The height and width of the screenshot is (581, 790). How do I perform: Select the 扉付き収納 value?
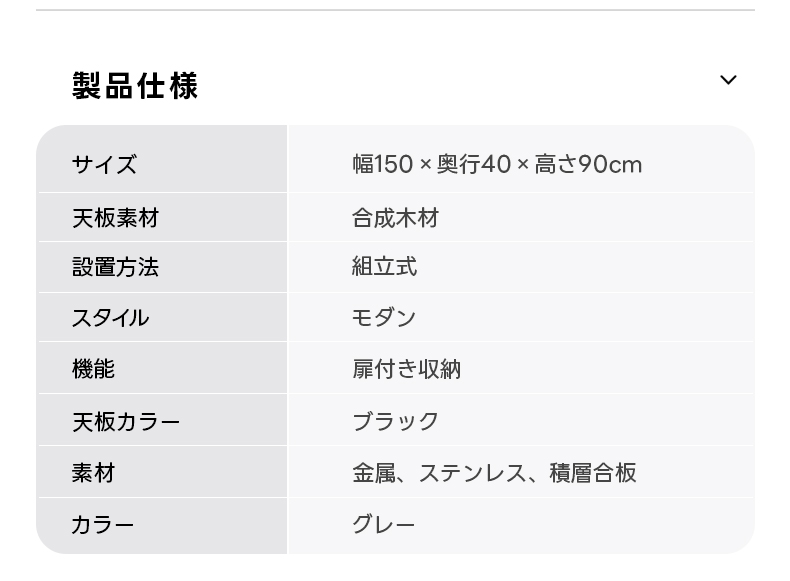[x=406, y=369]
